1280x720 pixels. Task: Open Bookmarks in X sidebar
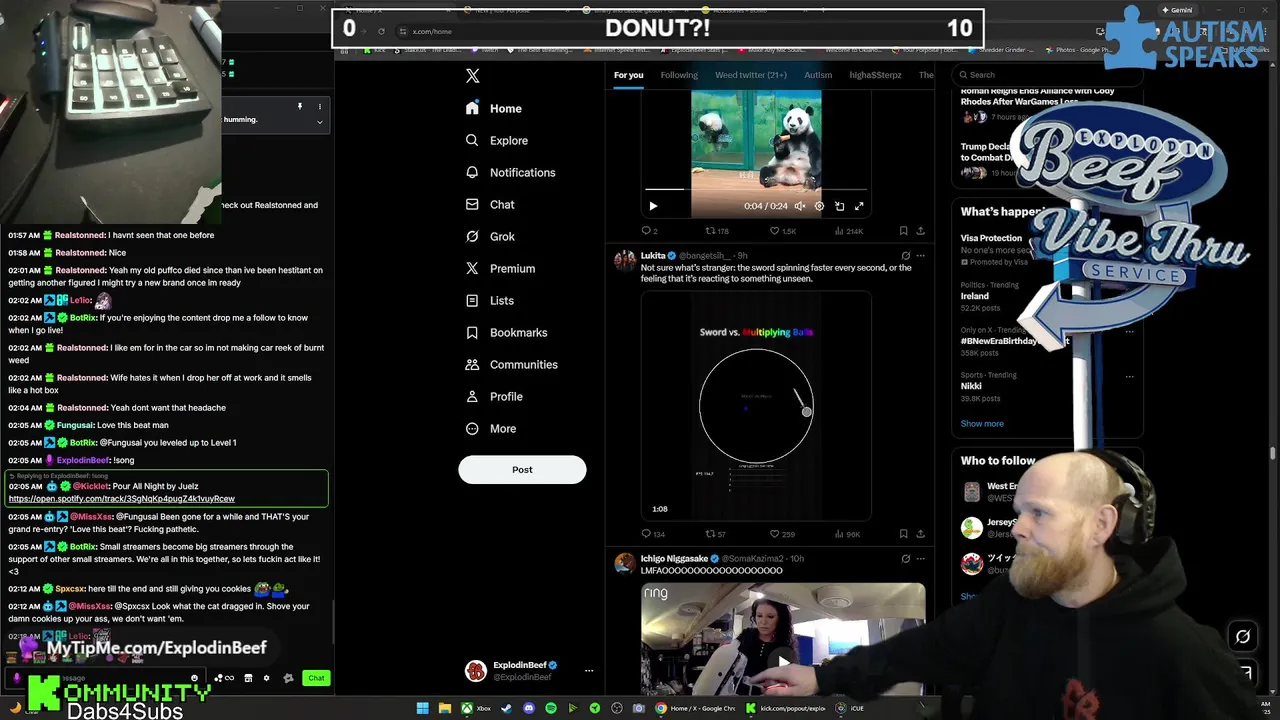[506, 332]
